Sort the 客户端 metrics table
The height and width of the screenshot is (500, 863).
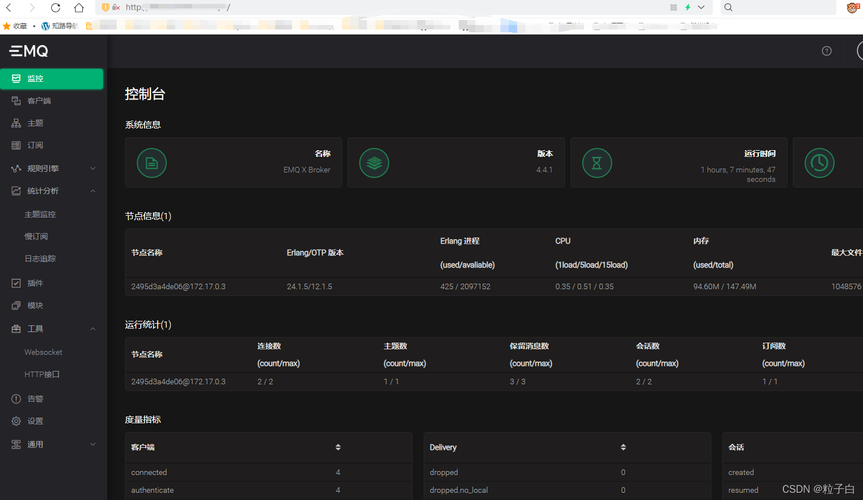[338, 447]
